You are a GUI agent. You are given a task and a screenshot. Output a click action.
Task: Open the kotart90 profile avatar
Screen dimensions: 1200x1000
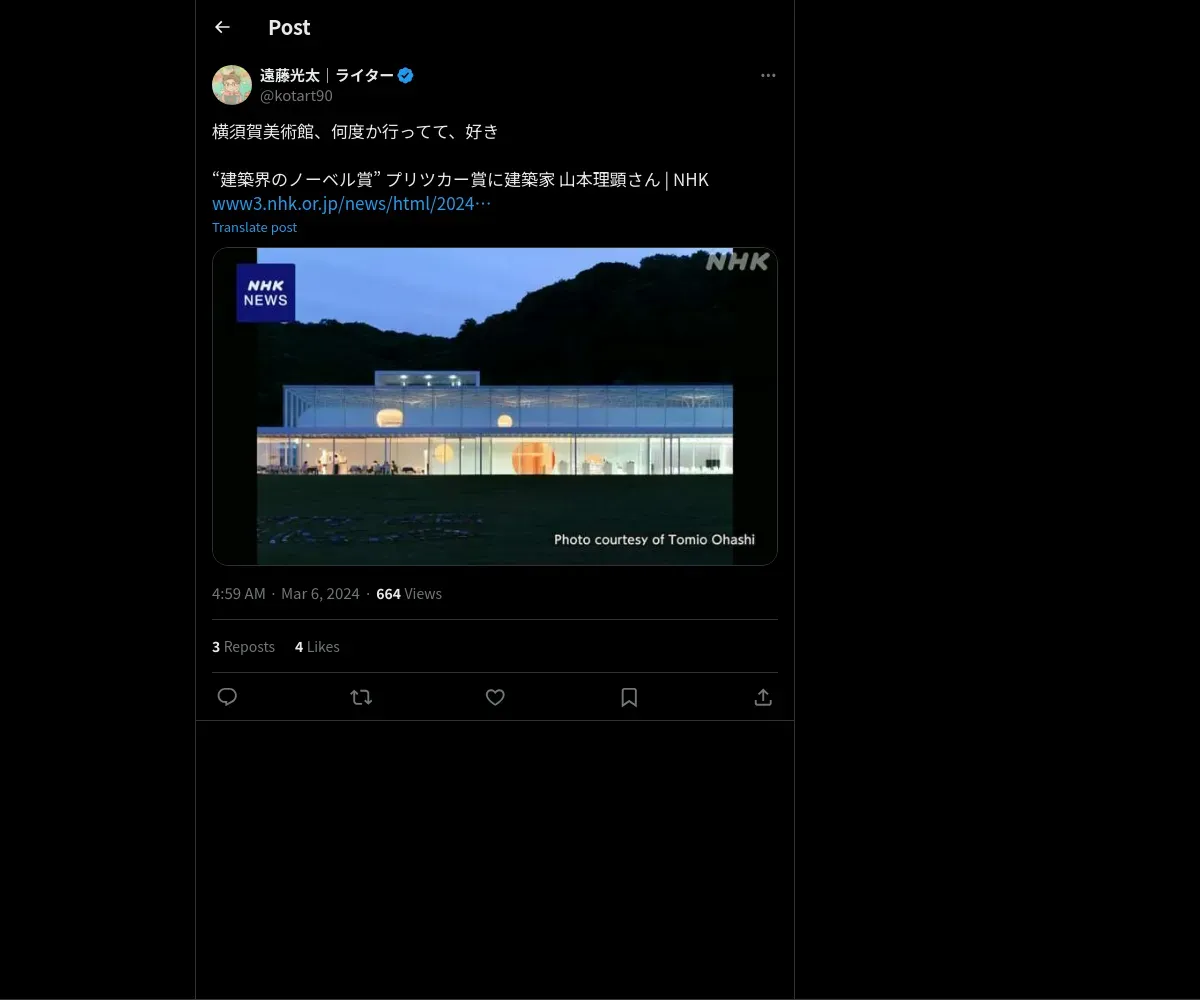(232, 85)
